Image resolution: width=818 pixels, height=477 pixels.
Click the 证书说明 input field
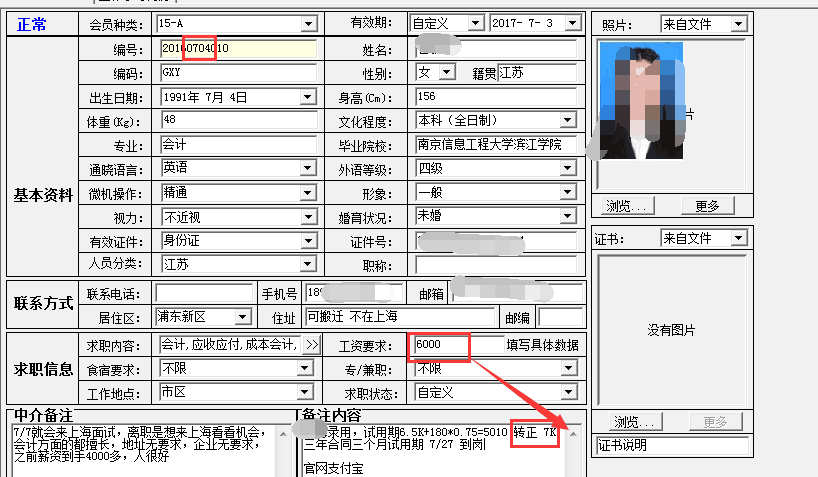click(672, 445)
